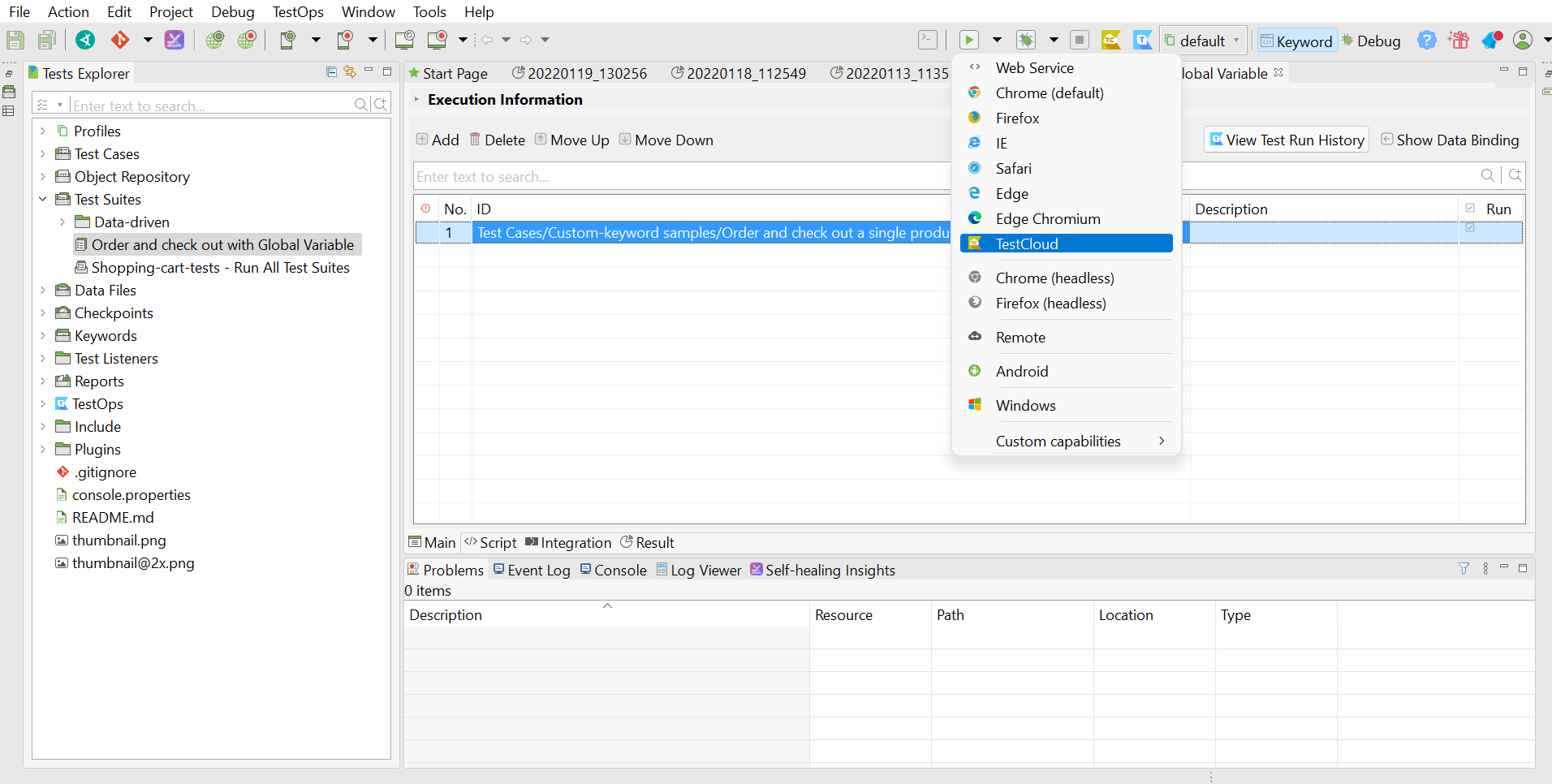Click View Test Run History button
The height and width of the screenshot is (784, 1552).
[x=1287, y=140]
